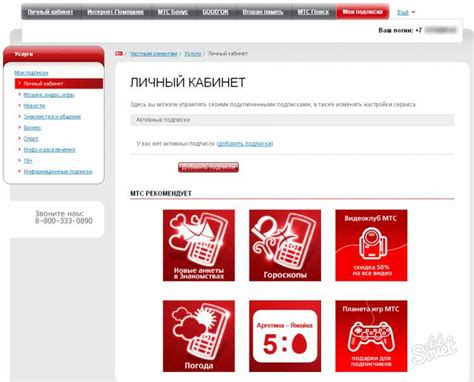Open the Погода weather tile
The height and width of the screenshot is (382, 474).
199,336
